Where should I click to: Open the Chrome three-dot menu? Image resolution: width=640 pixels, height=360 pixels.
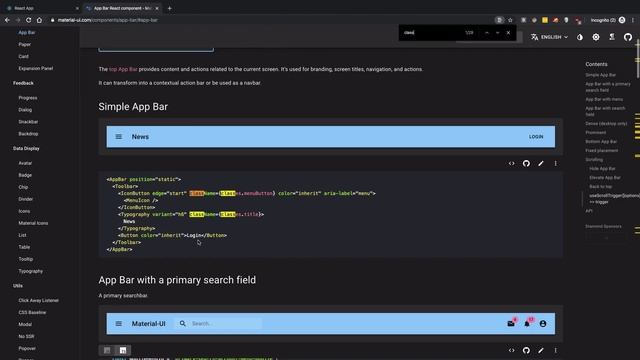(633, 20)
